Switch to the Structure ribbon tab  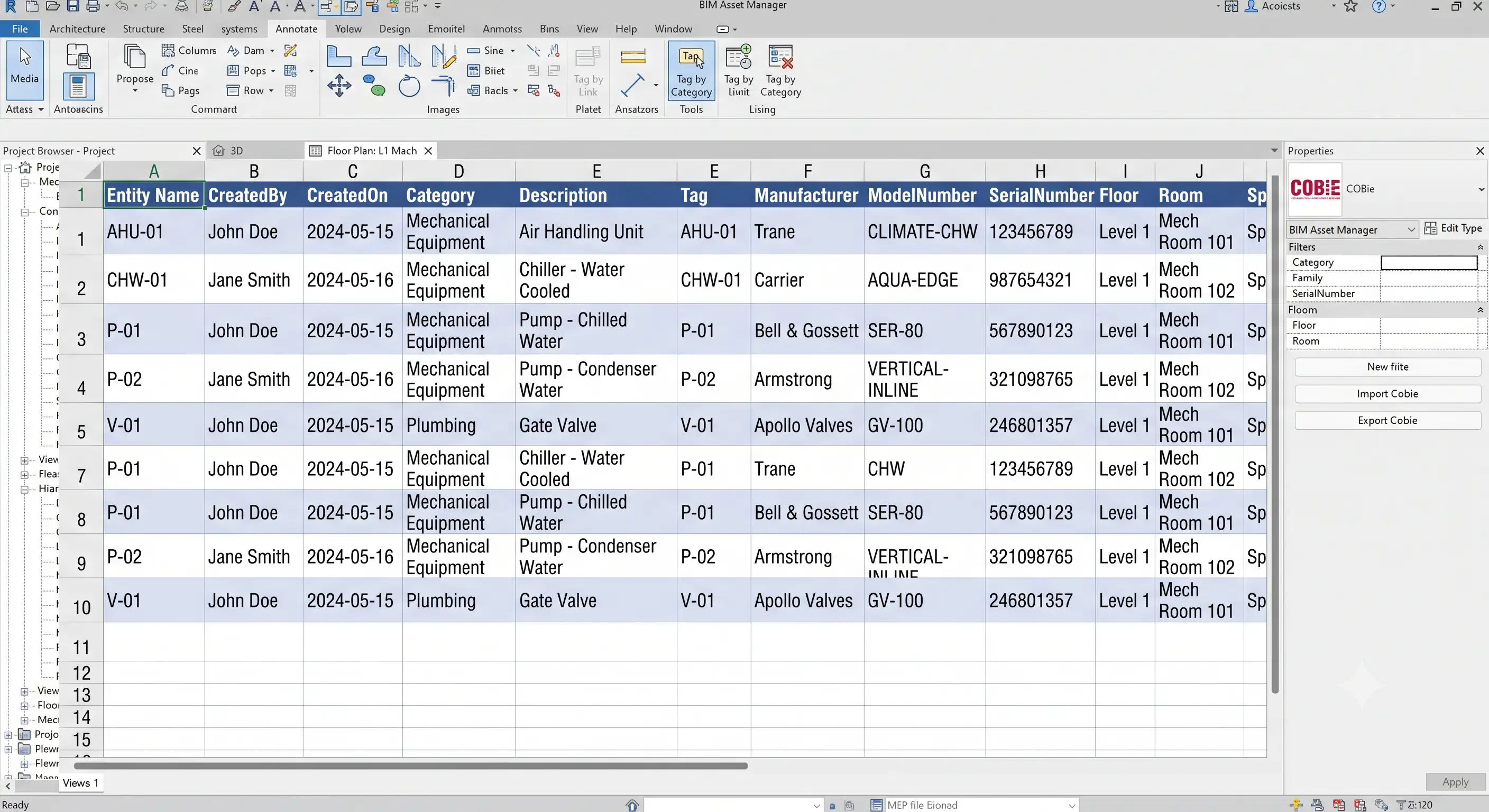click(143, 29)
